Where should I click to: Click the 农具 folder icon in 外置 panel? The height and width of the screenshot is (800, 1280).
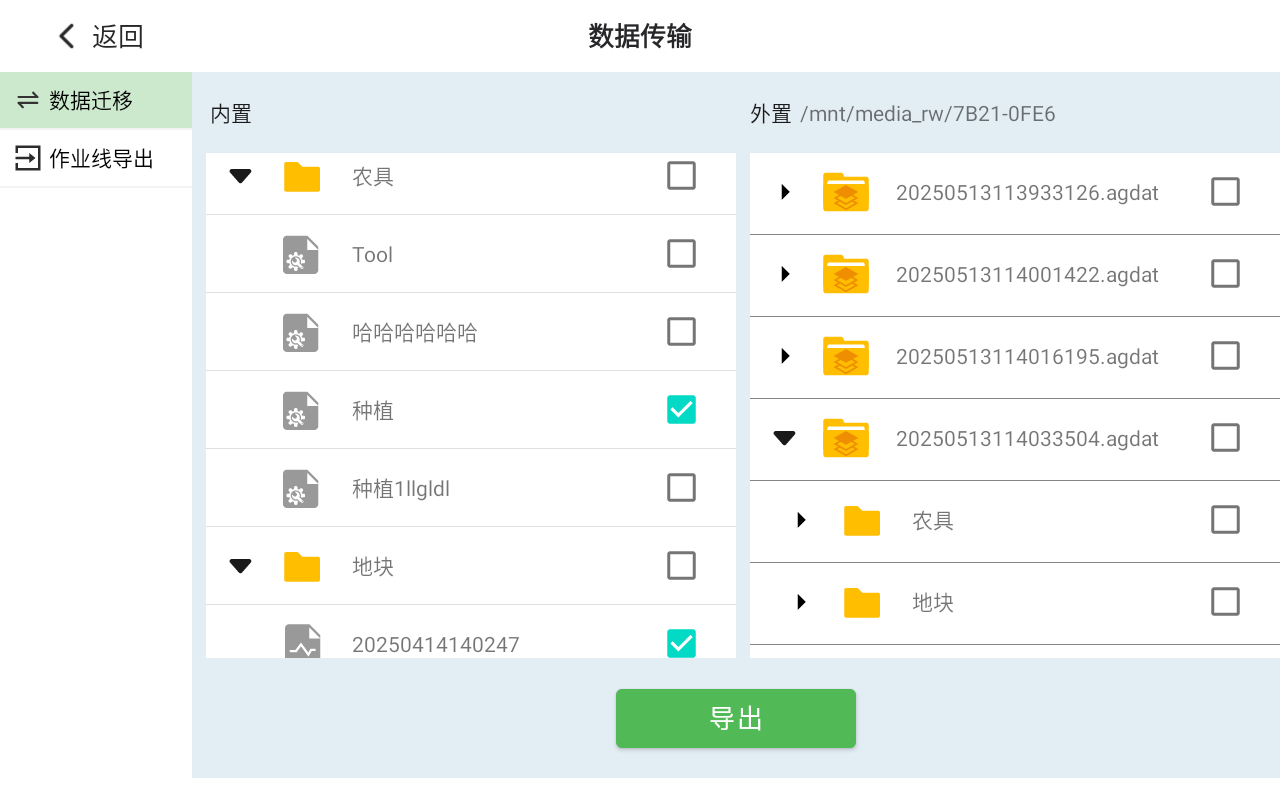pyautogui.click(x=862, y=521)
